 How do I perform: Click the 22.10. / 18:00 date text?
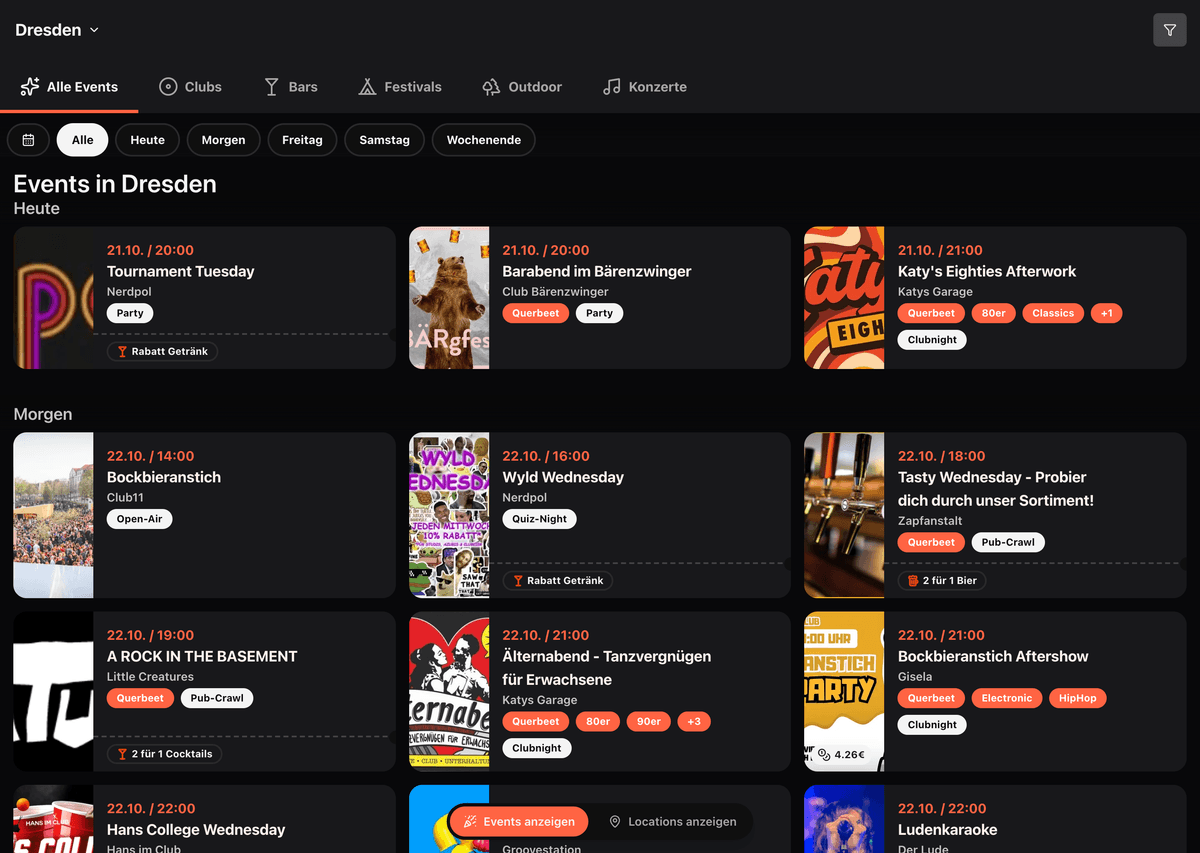point(942,456)
